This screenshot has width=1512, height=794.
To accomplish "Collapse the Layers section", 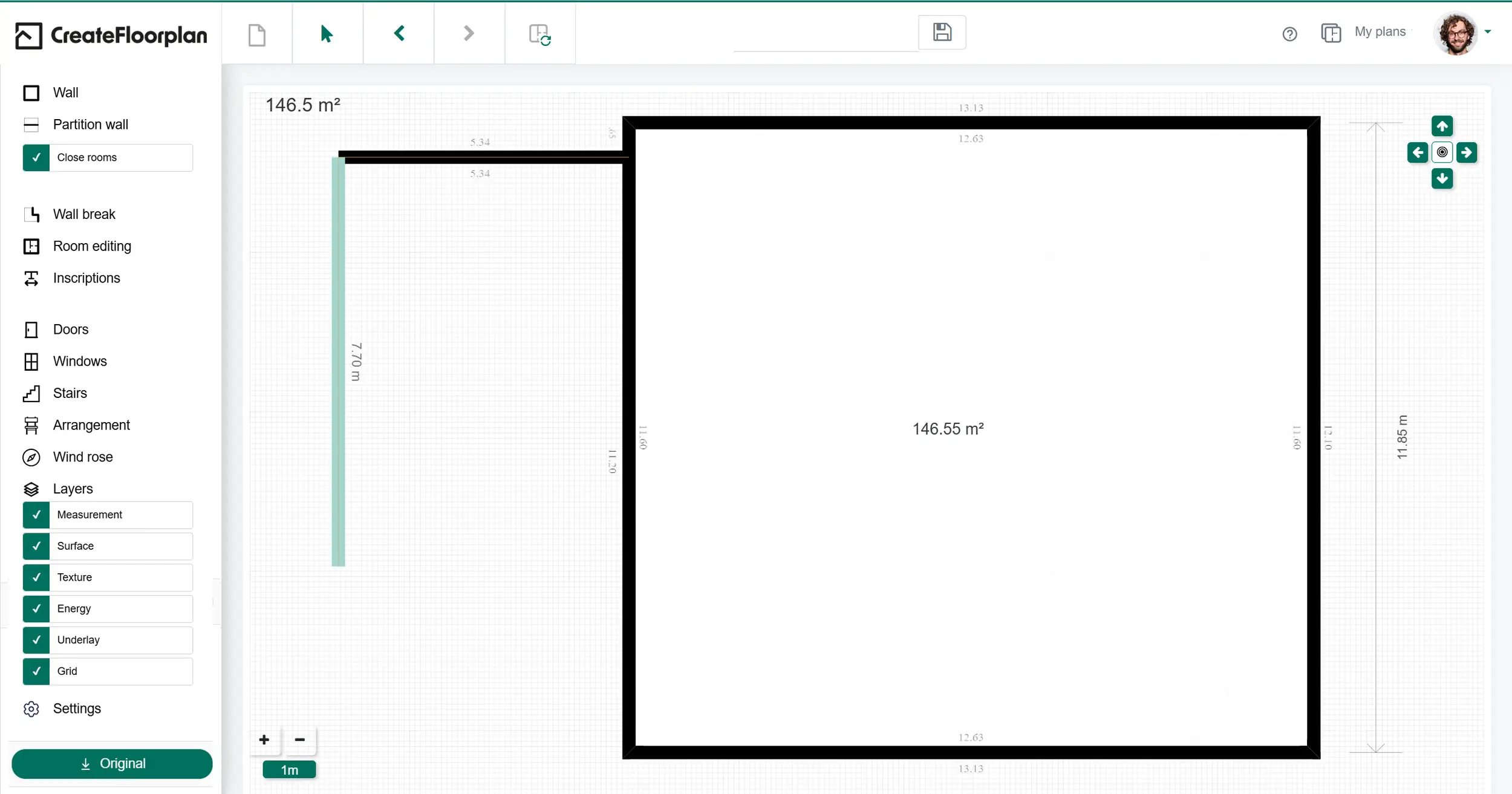I will [x=73, y=489].
